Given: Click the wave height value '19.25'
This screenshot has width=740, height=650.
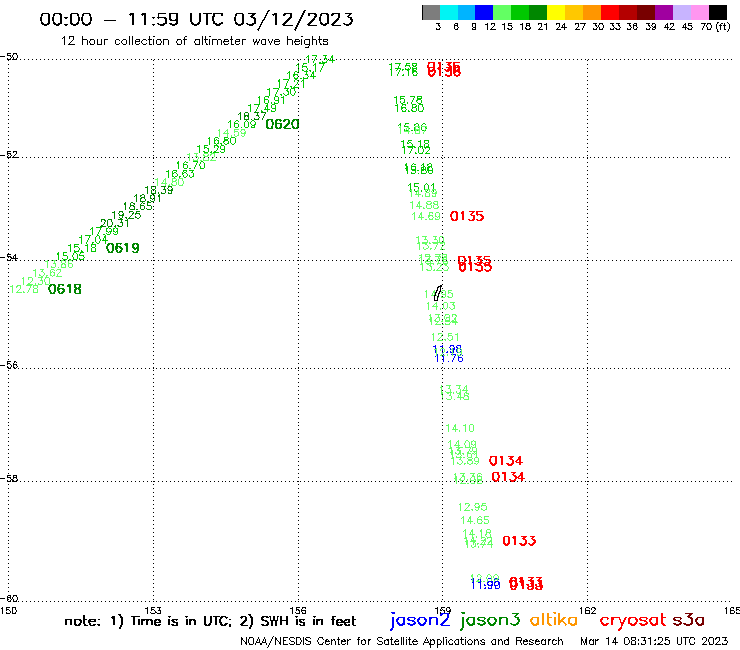Looking at the screenshot, I should pyautogui.click(x=126, y=215).
